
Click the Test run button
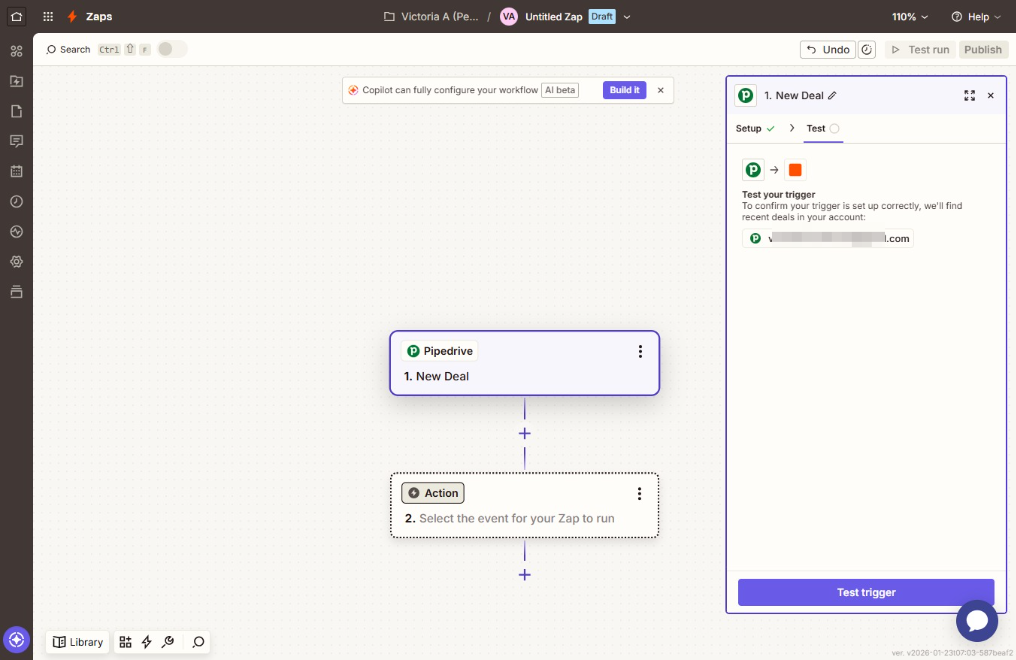coord(920,50)
